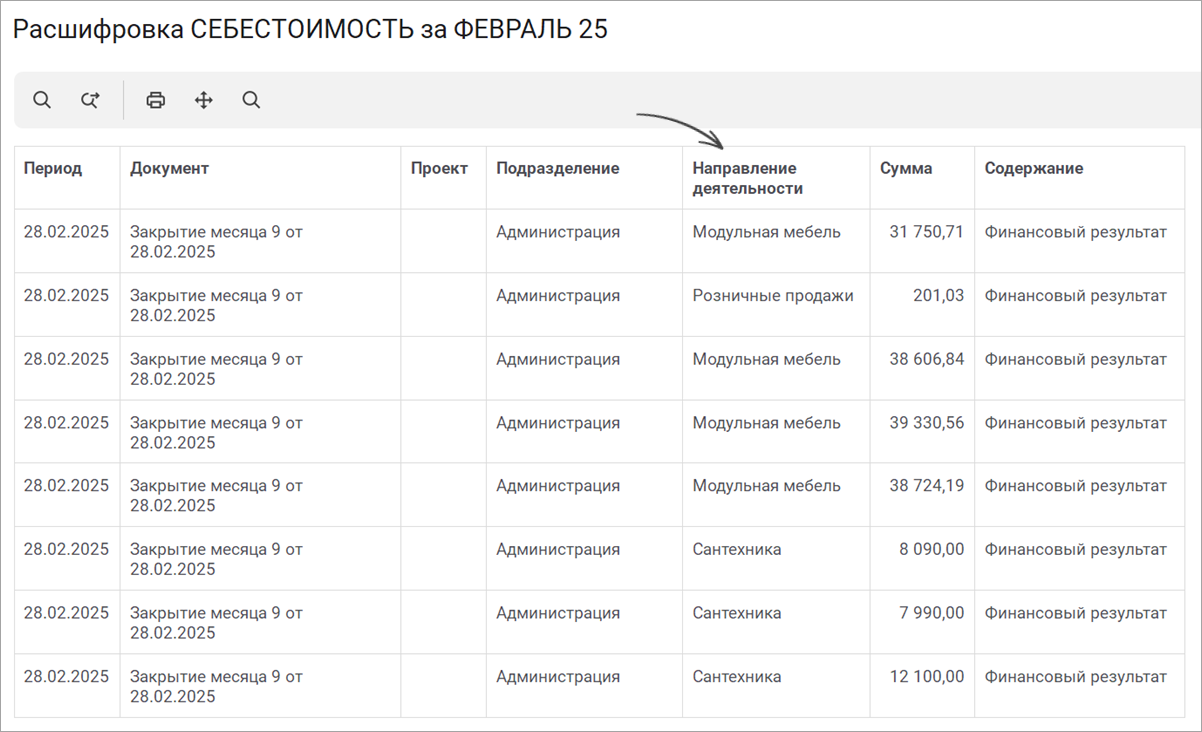
Task: Click the sum value 39 330,56
Action: (922, 432)
